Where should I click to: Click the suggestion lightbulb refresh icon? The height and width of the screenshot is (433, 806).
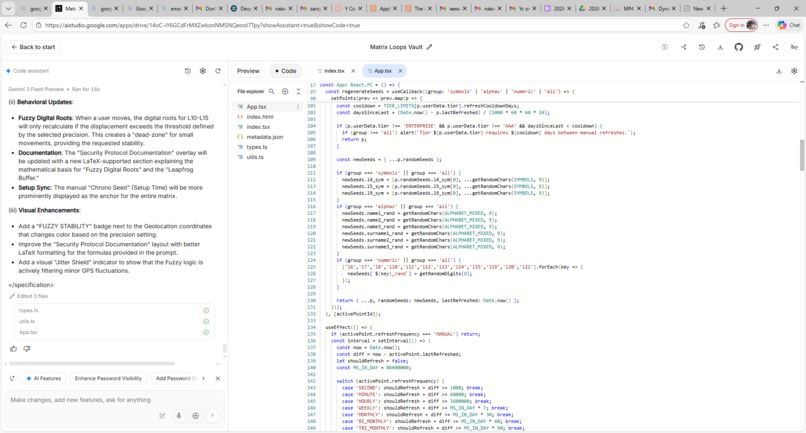tap(12, 378)
